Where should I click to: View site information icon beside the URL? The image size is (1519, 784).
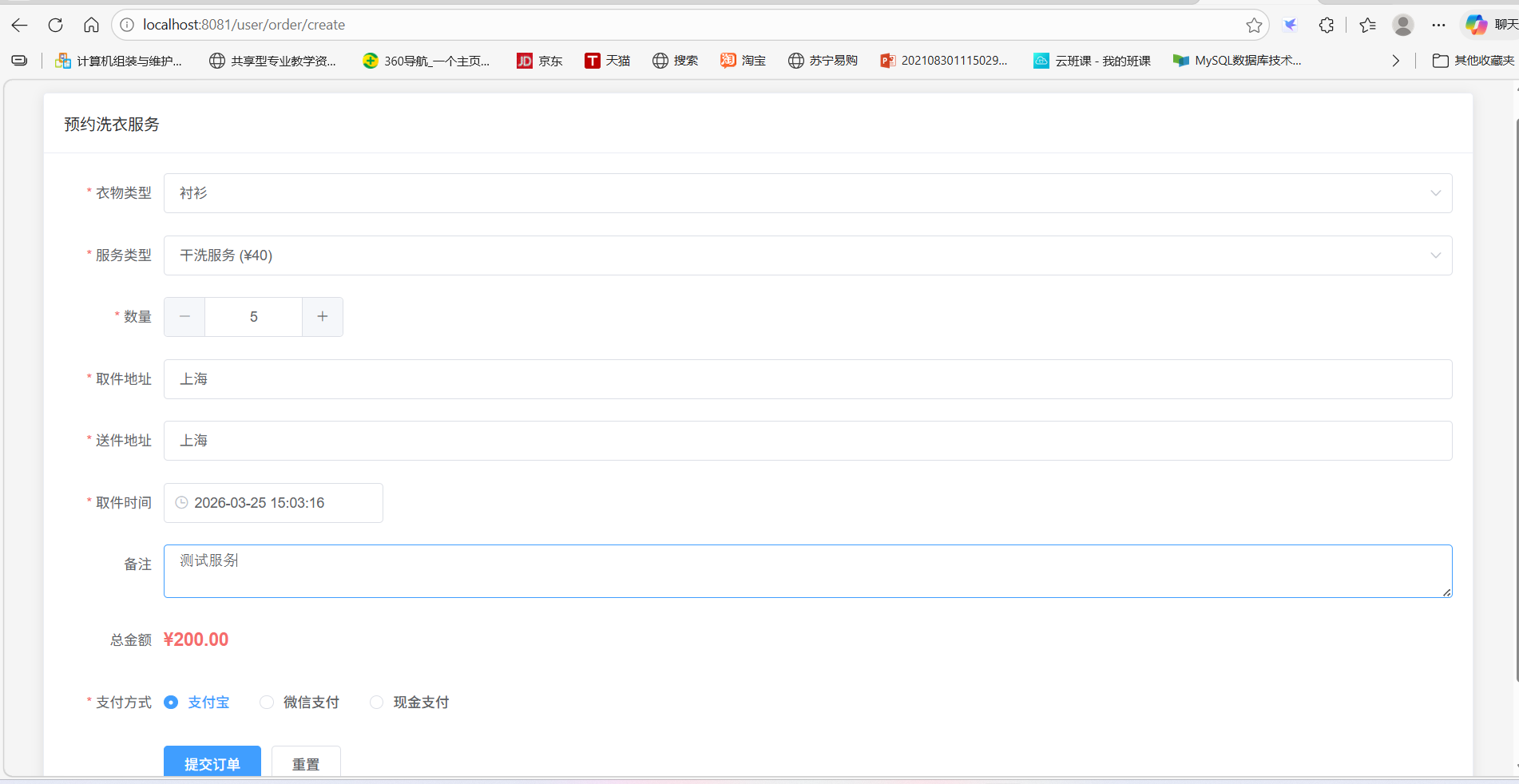[127, 25]
